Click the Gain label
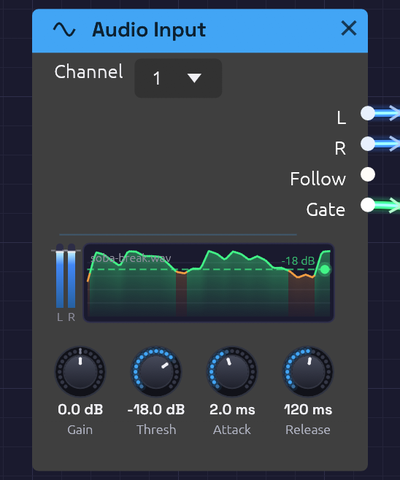The height and width of the screenshot is (480, 400). point(80,430)
